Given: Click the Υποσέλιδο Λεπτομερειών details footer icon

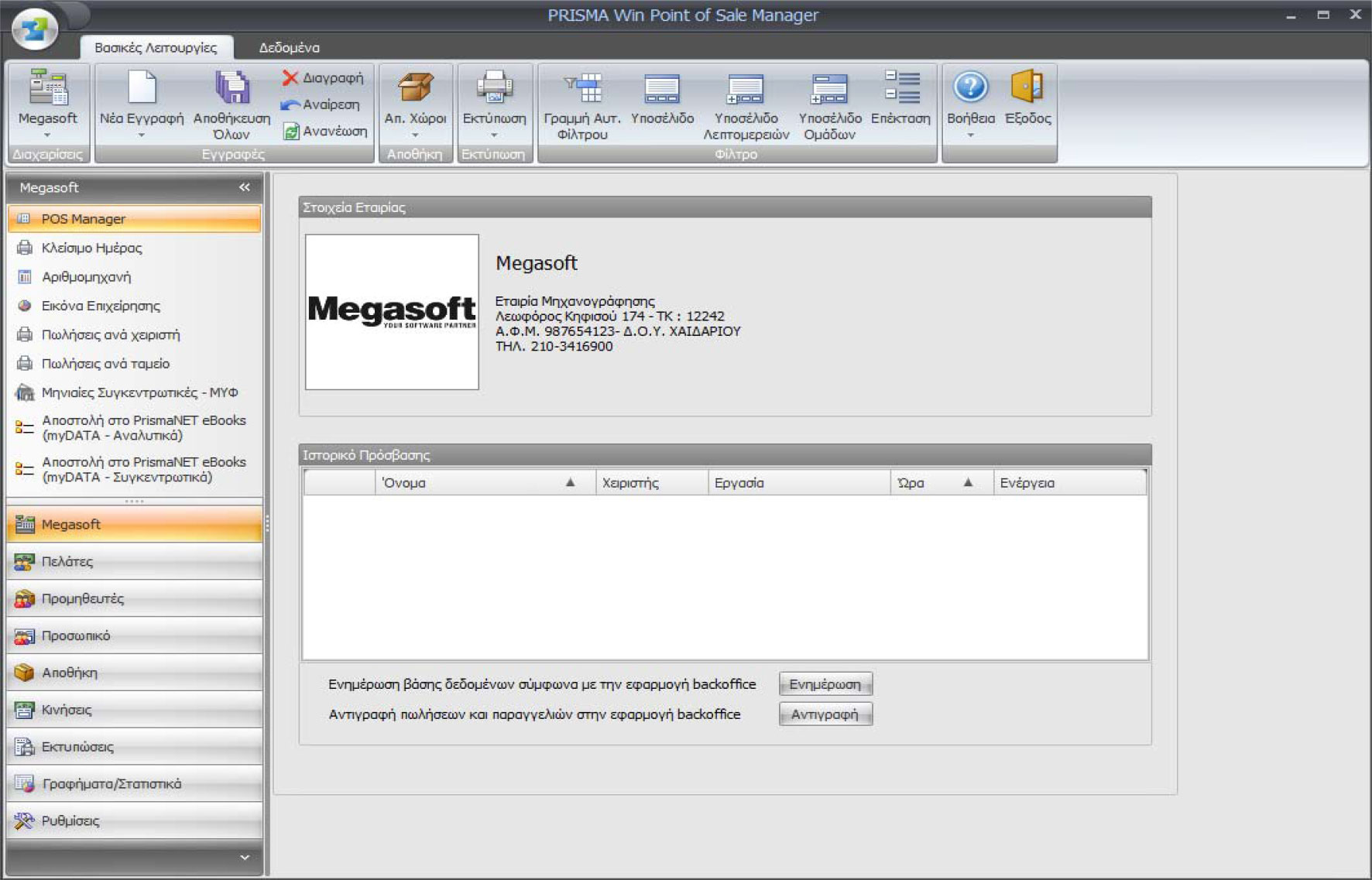Looking at the screenshot, I should 746,89.
